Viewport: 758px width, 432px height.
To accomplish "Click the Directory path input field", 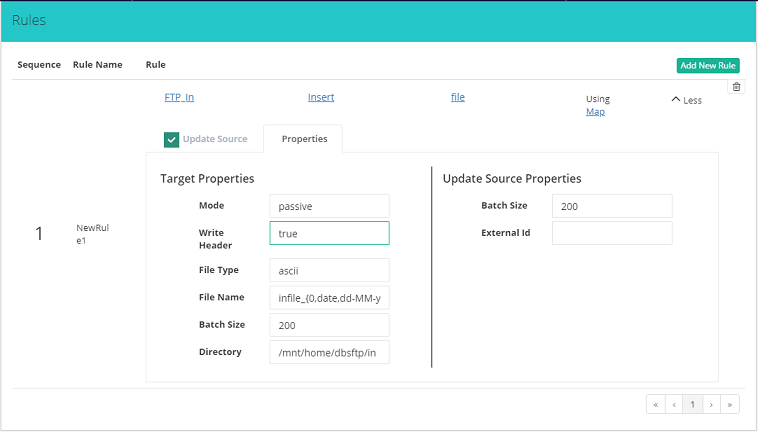I will tap(329, 352).
